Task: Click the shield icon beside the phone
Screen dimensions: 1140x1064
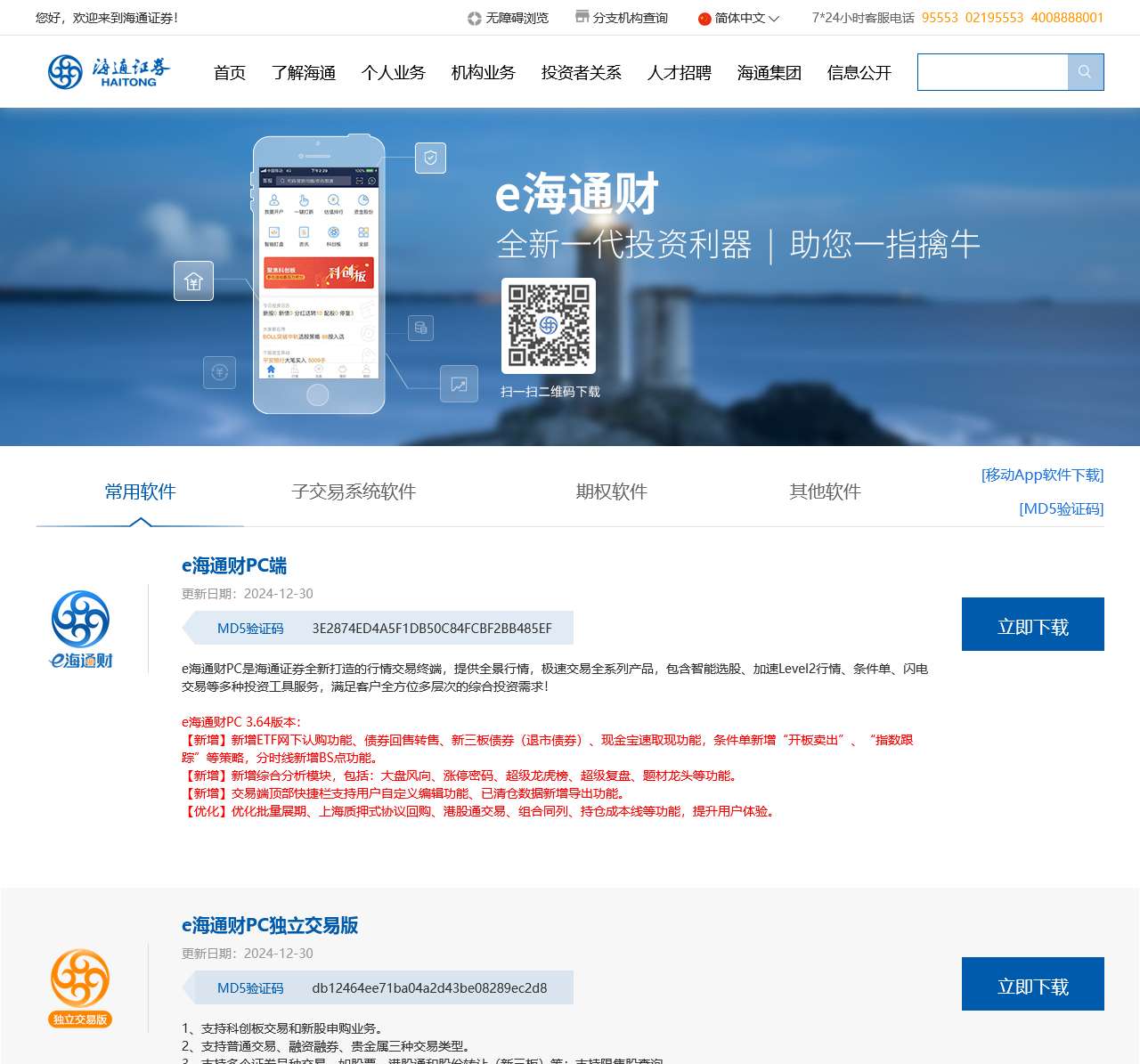Action: [431, 158]
